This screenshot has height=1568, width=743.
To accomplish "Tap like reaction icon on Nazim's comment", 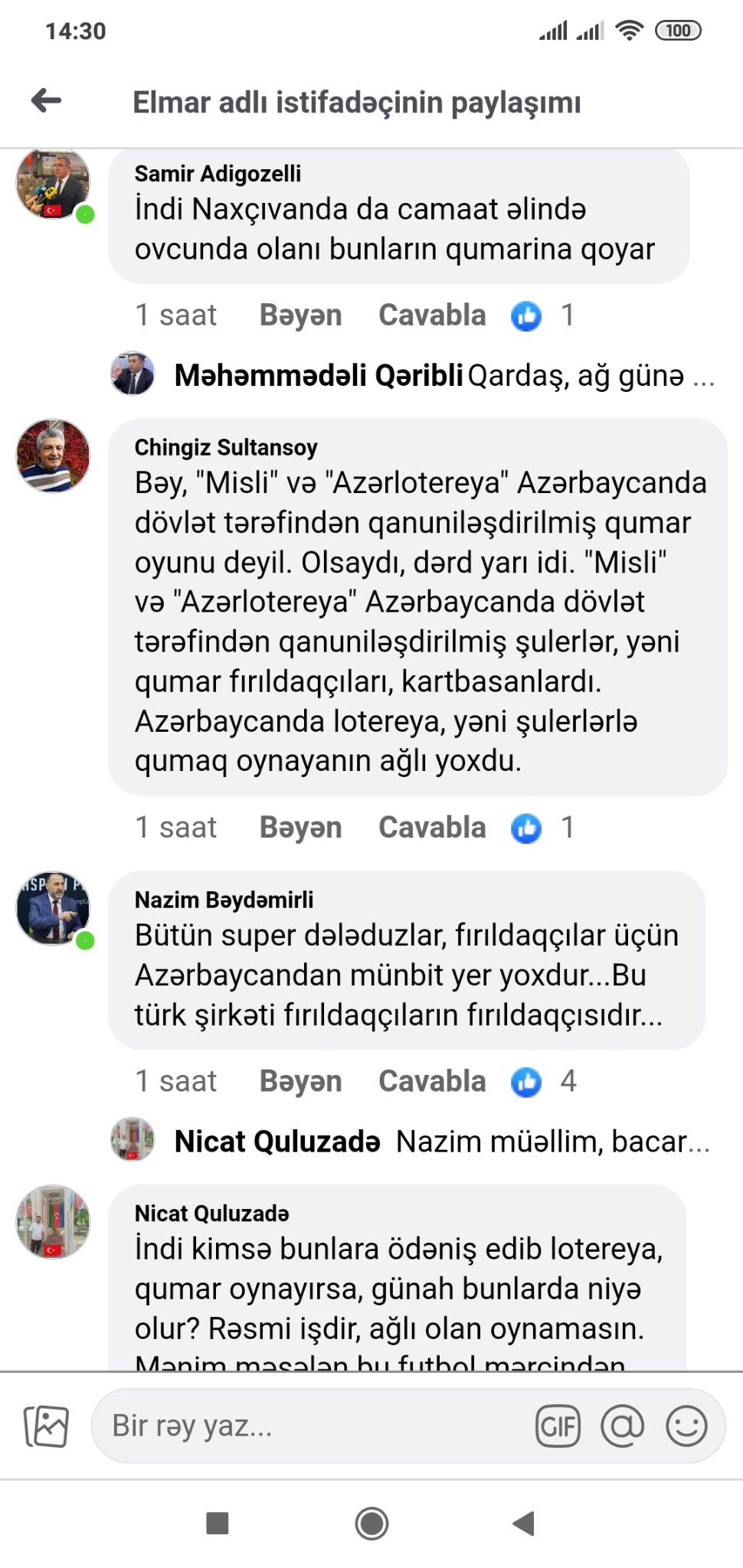I will [526, 1082].
